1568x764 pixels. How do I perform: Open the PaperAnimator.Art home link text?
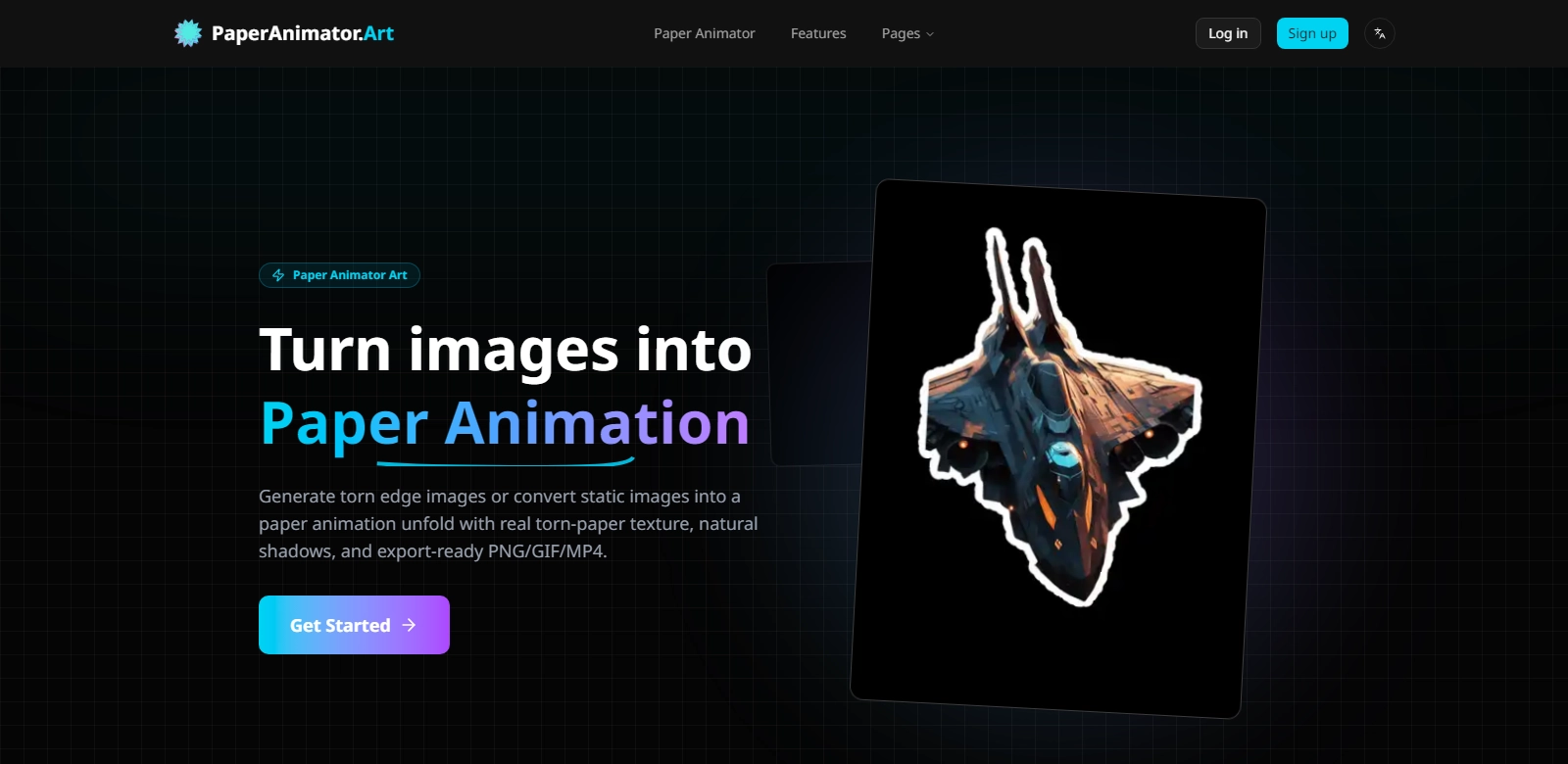pos(303,33)
